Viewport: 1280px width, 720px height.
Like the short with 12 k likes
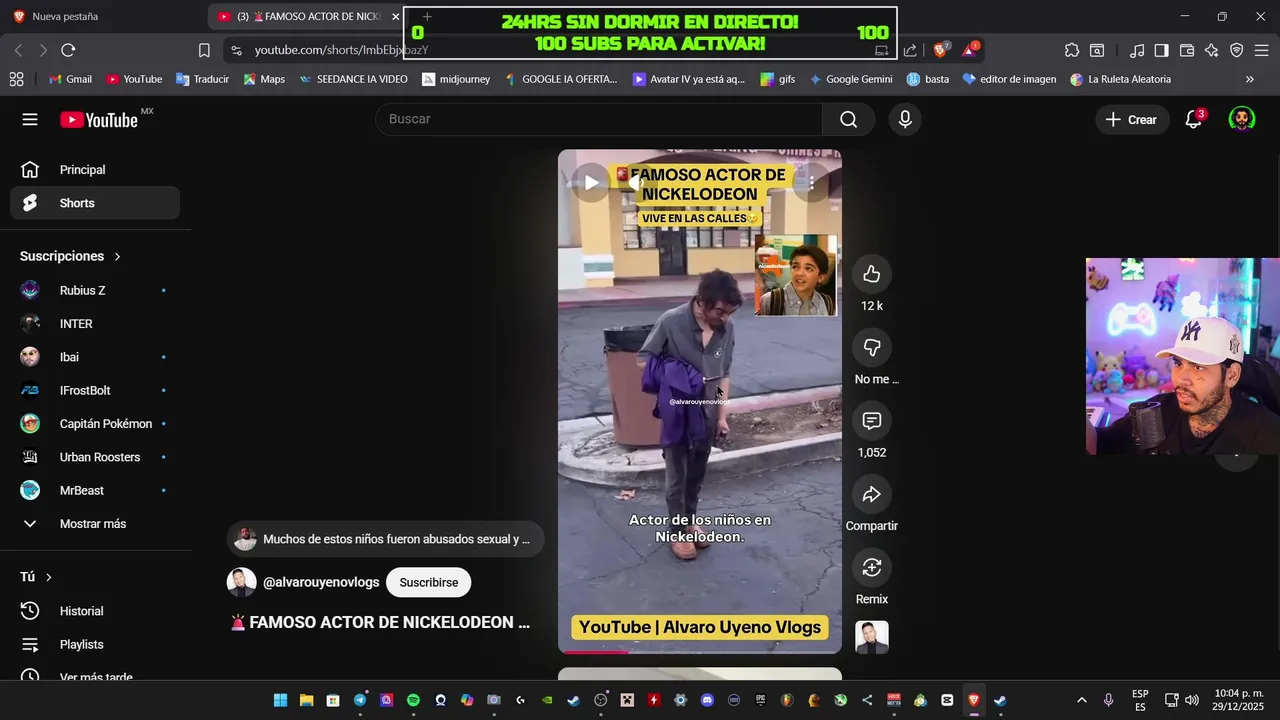click(872, 274)
